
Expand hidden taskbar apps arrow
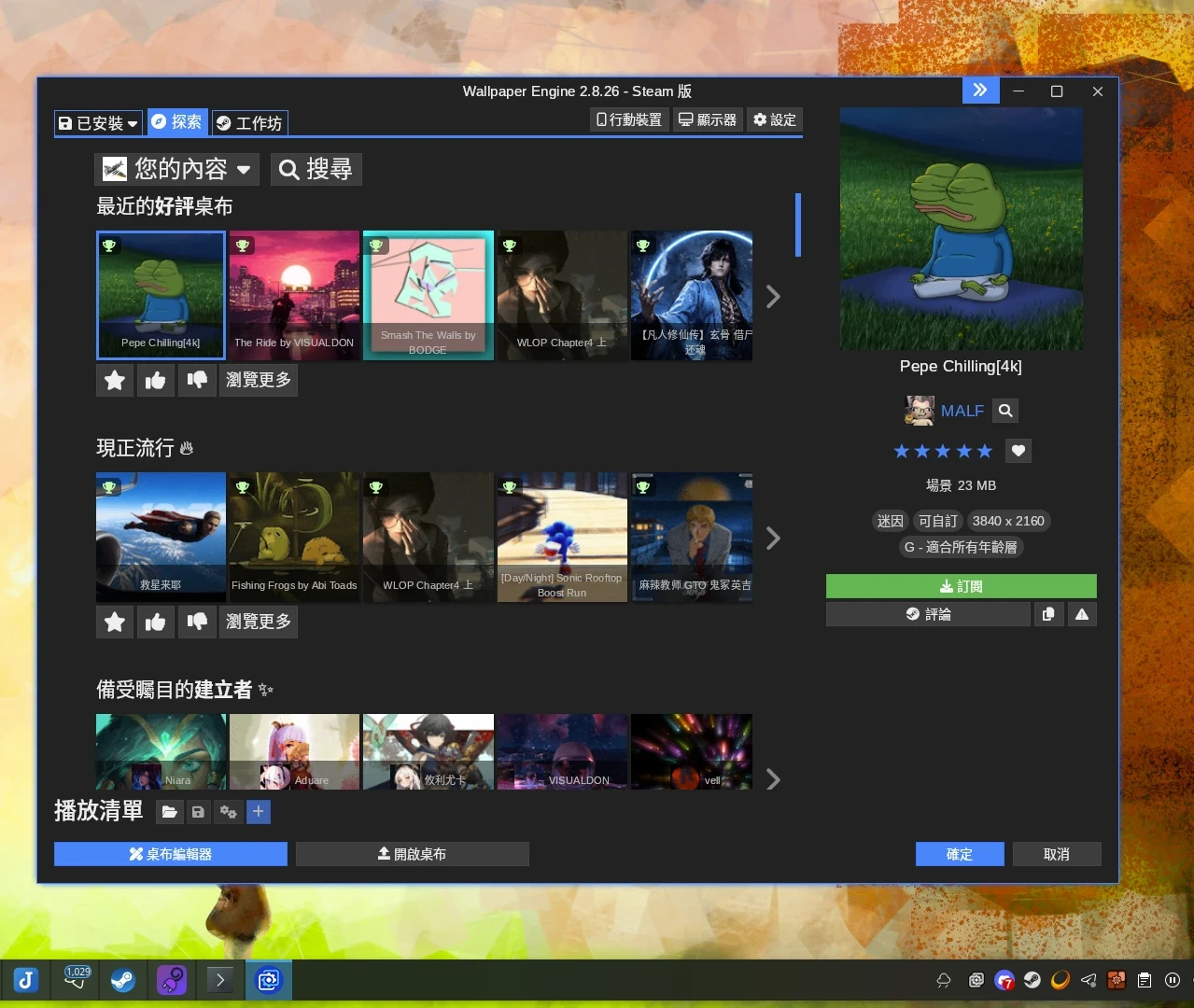click(220, 980)
